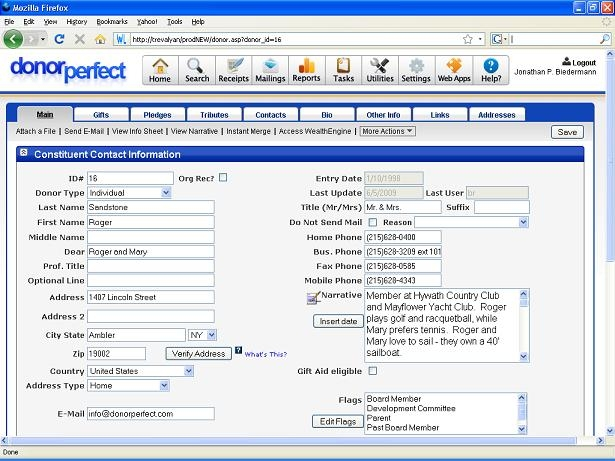Image resolution: width=615 pixels, height=461 pixels.
Task: Open the Search tool
Action: click(197, 69)
